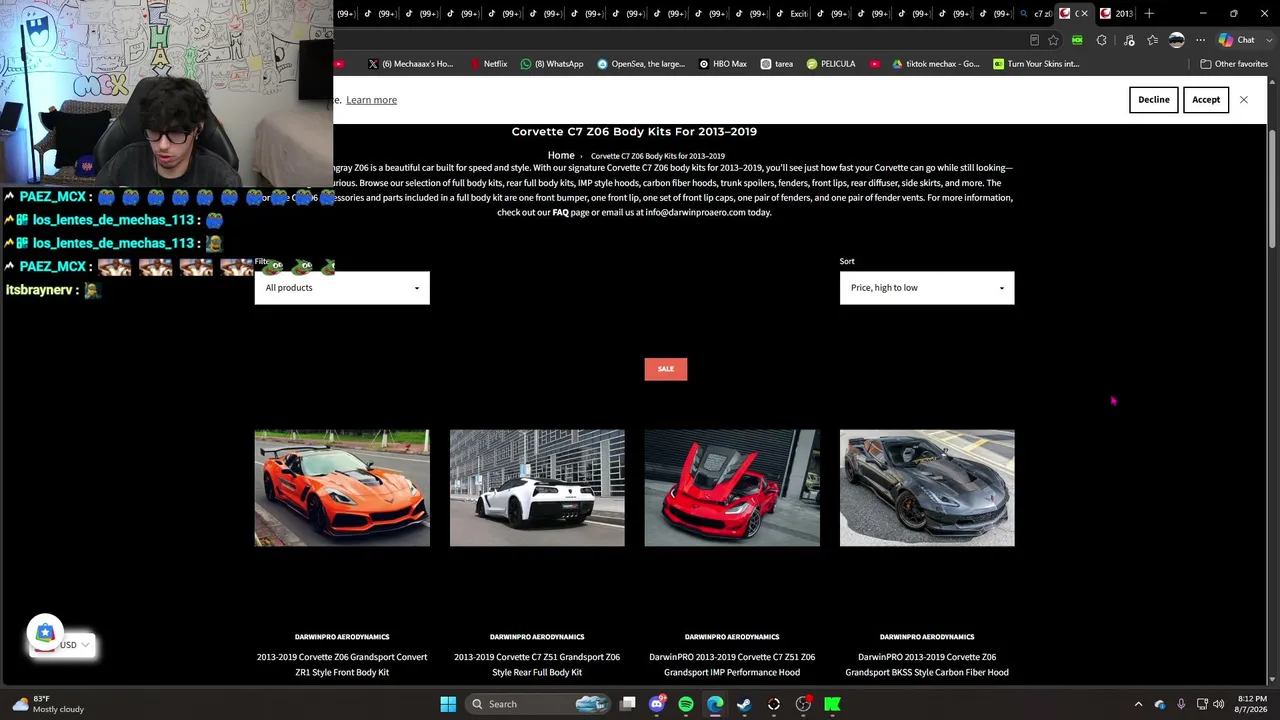
Task: Open the USD currency selector
Action: (63, 645)
